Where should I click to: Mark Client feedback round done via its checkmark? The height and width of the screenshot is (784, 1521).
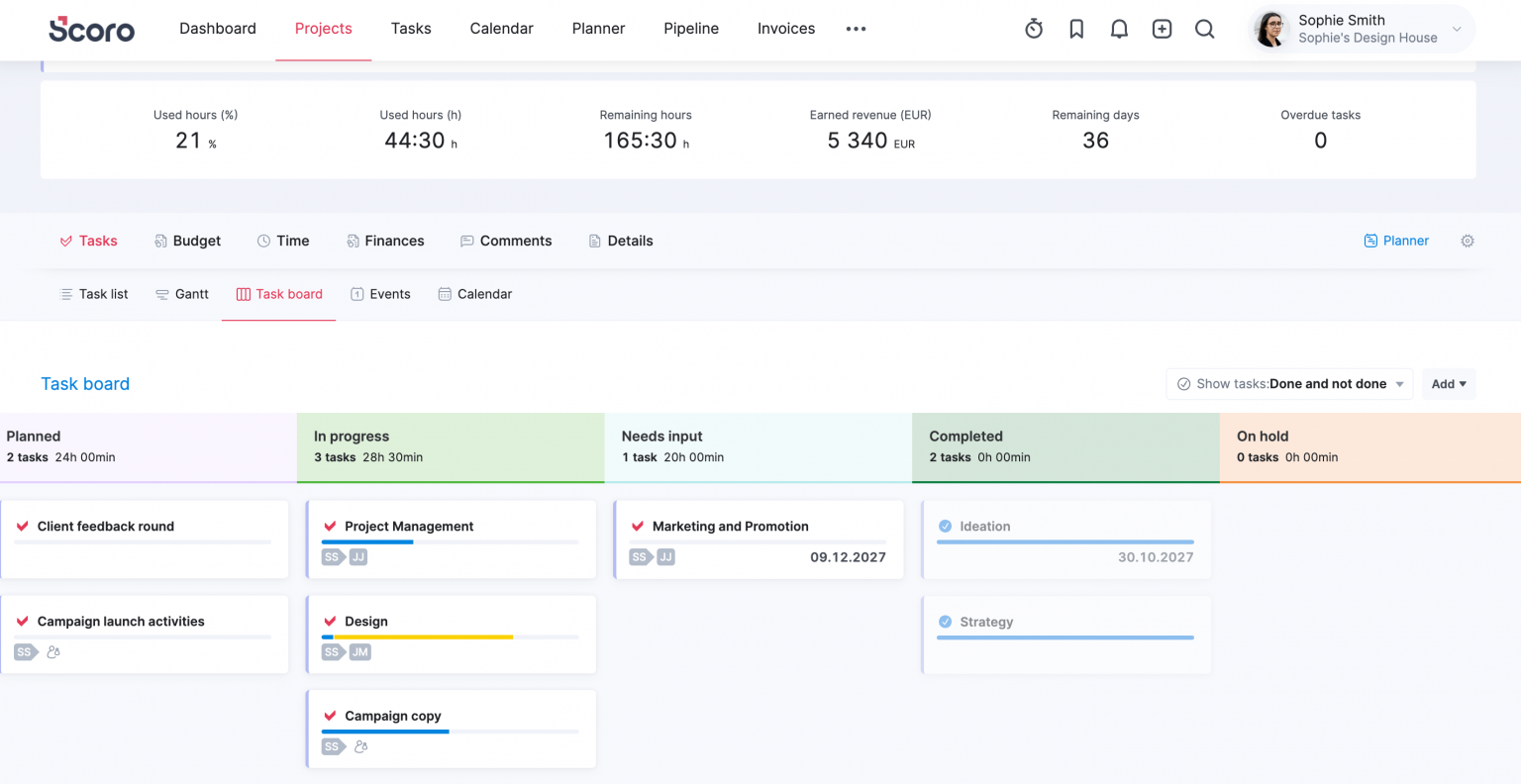click(24, 526)
